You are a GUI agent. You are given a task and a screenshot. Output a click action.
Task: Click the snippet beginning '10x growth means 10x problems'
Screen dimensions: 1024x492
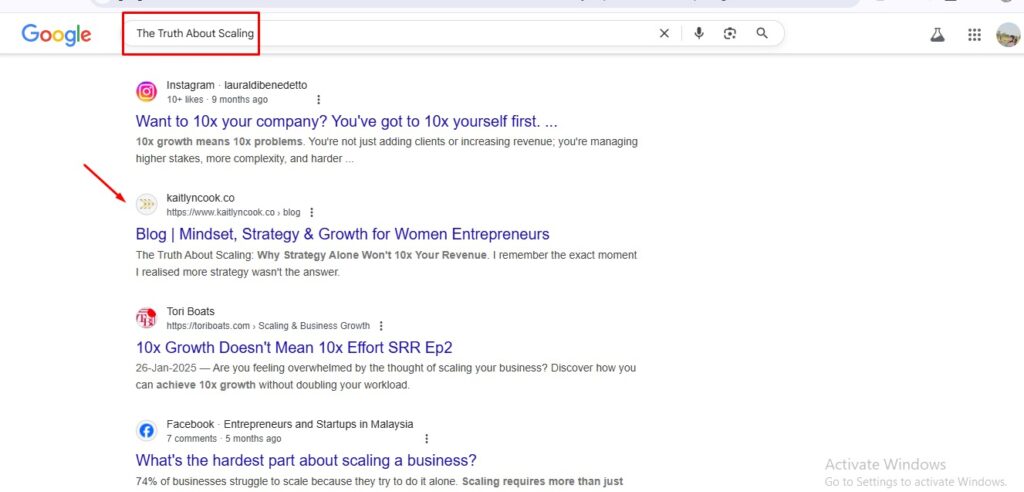pyautogui.click(x=387, y=150)
